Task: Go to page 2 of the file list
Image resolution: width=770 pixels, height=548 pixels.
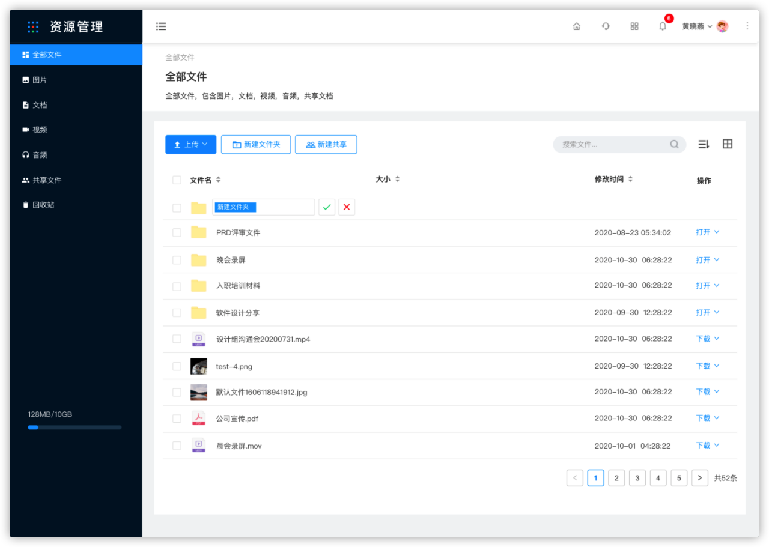Action: tap(616, 478)
